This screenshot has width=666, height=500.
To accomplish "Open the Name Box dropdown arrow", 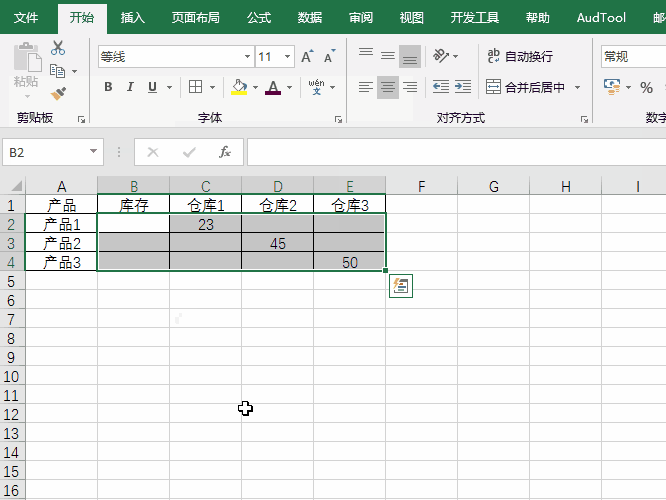I will [x=93, y=152].
